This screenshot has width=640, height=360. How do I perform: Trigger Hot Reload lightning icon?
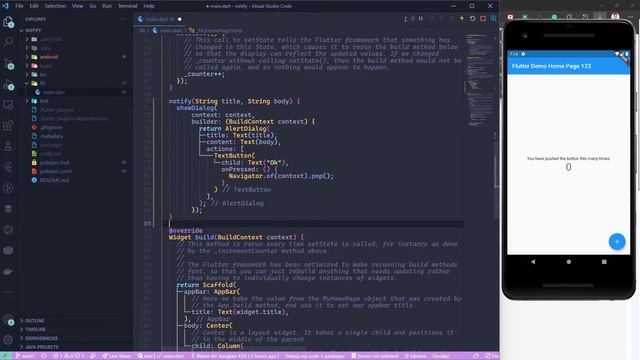click(462, 19)
